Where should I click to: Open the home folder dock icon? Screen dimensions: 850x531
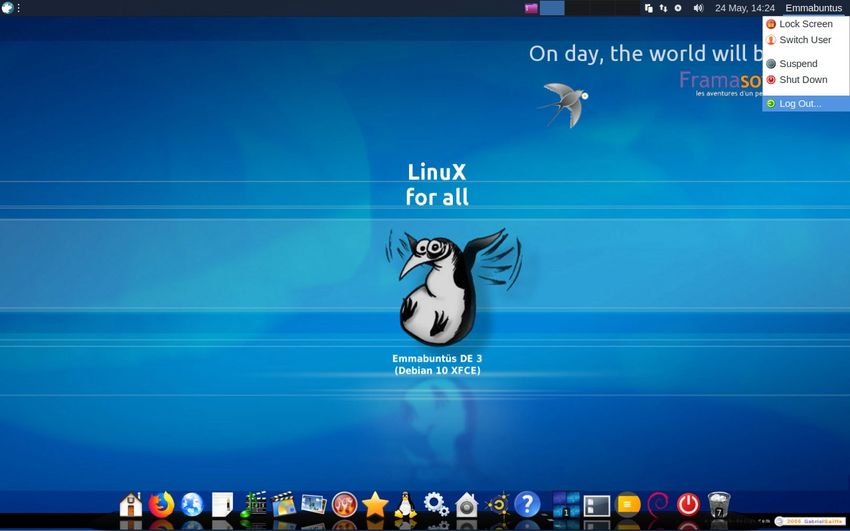pos(131,504)
